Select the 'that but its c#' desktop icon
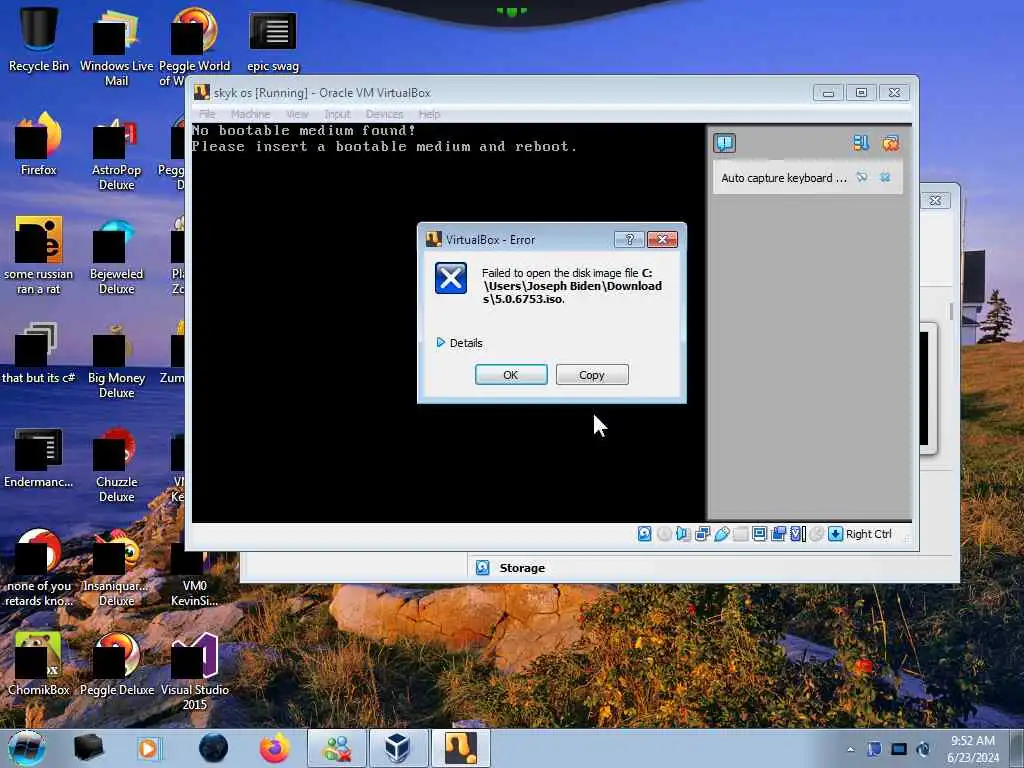Image resolution: width=1024 pixels, height=768 pixels. click(x=39, y=353)
